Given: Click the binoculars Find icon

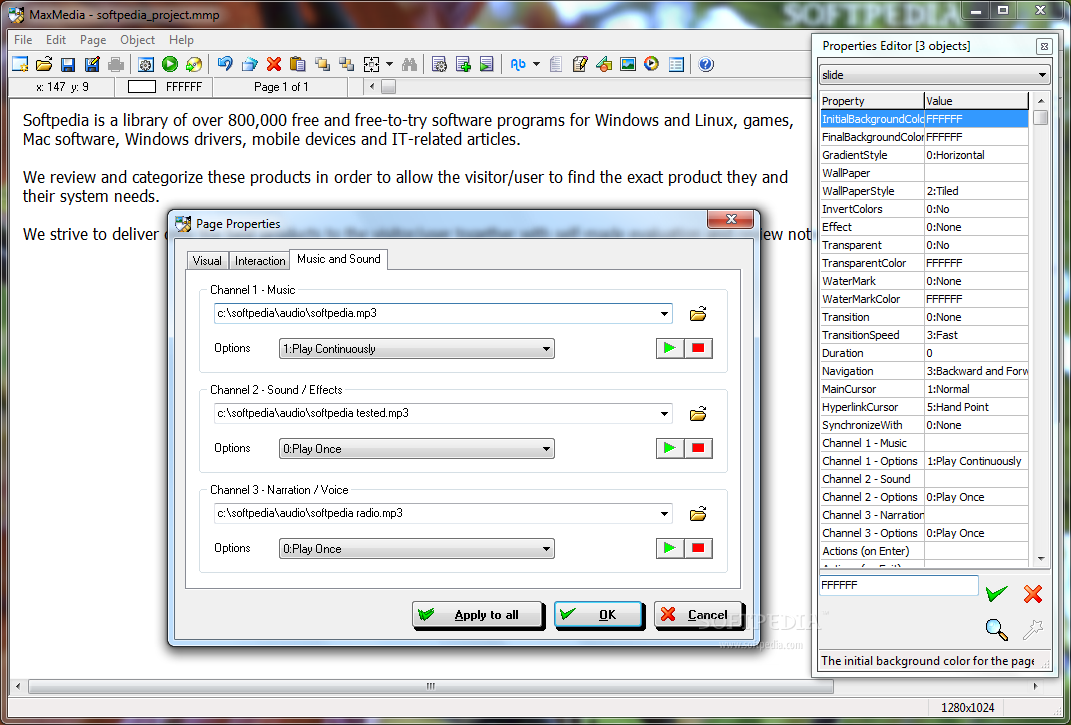Looking at the screenshot, I should [409, 64].
